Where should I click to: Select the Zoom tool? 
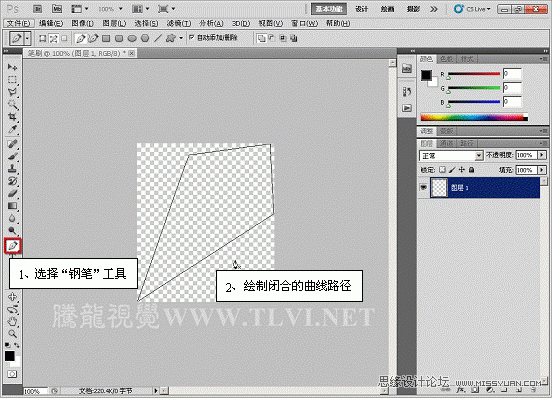point(12,334)
